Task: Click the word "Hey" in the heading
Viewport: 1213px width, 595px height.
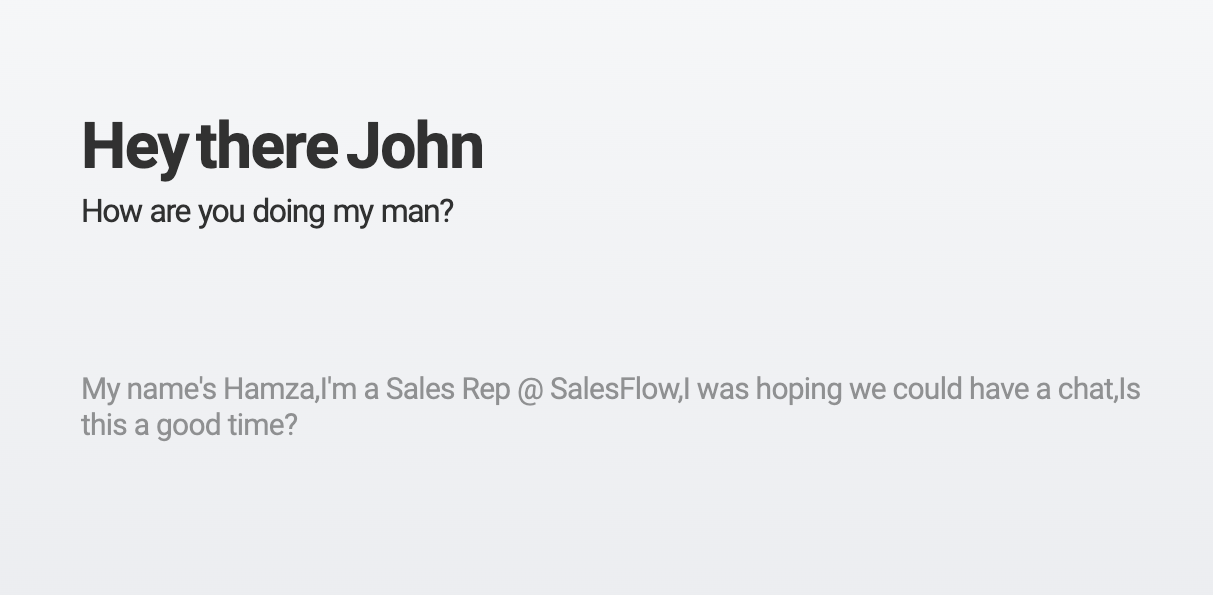Action: 134,148
